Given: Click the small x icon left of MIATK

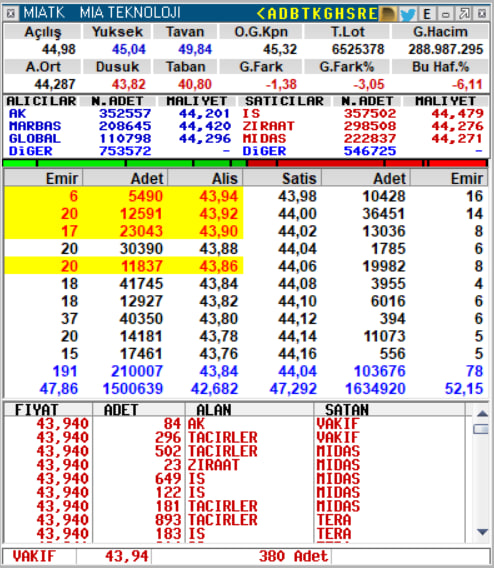Looking at the screenshot, I should pyautogui.click(x=11, y=14).
